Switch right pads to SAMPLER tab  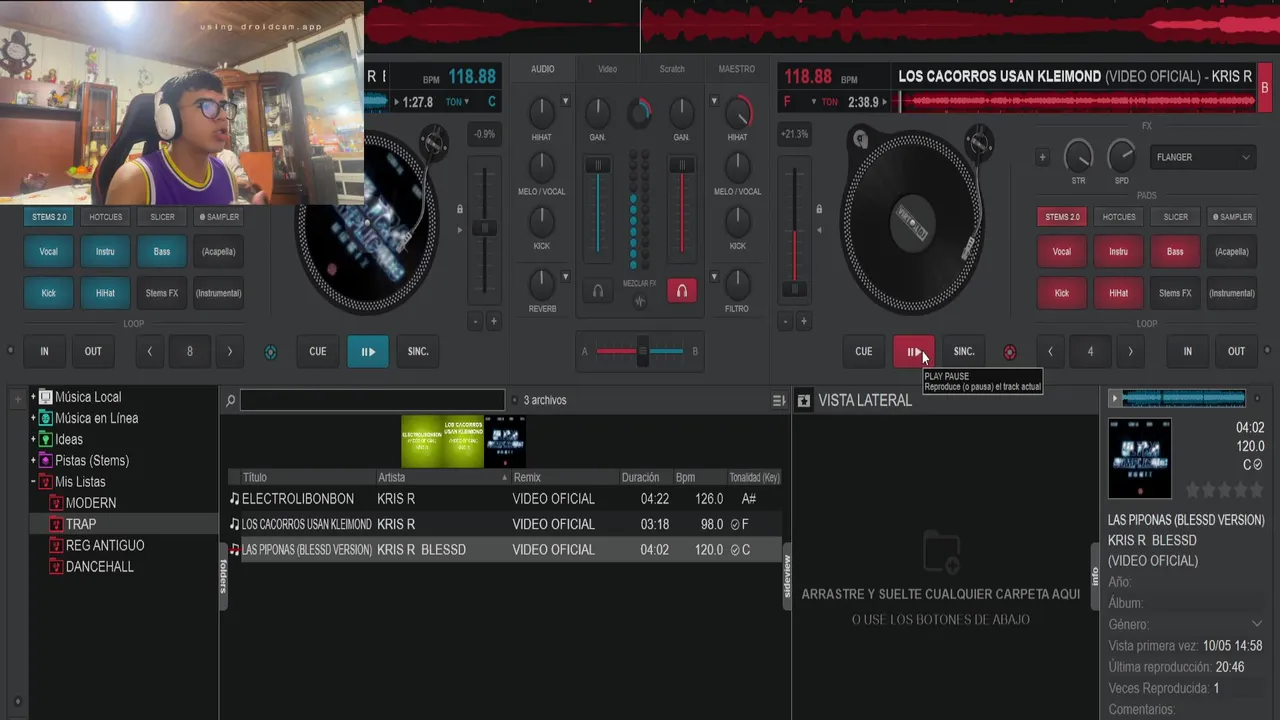click(1232, 217)
